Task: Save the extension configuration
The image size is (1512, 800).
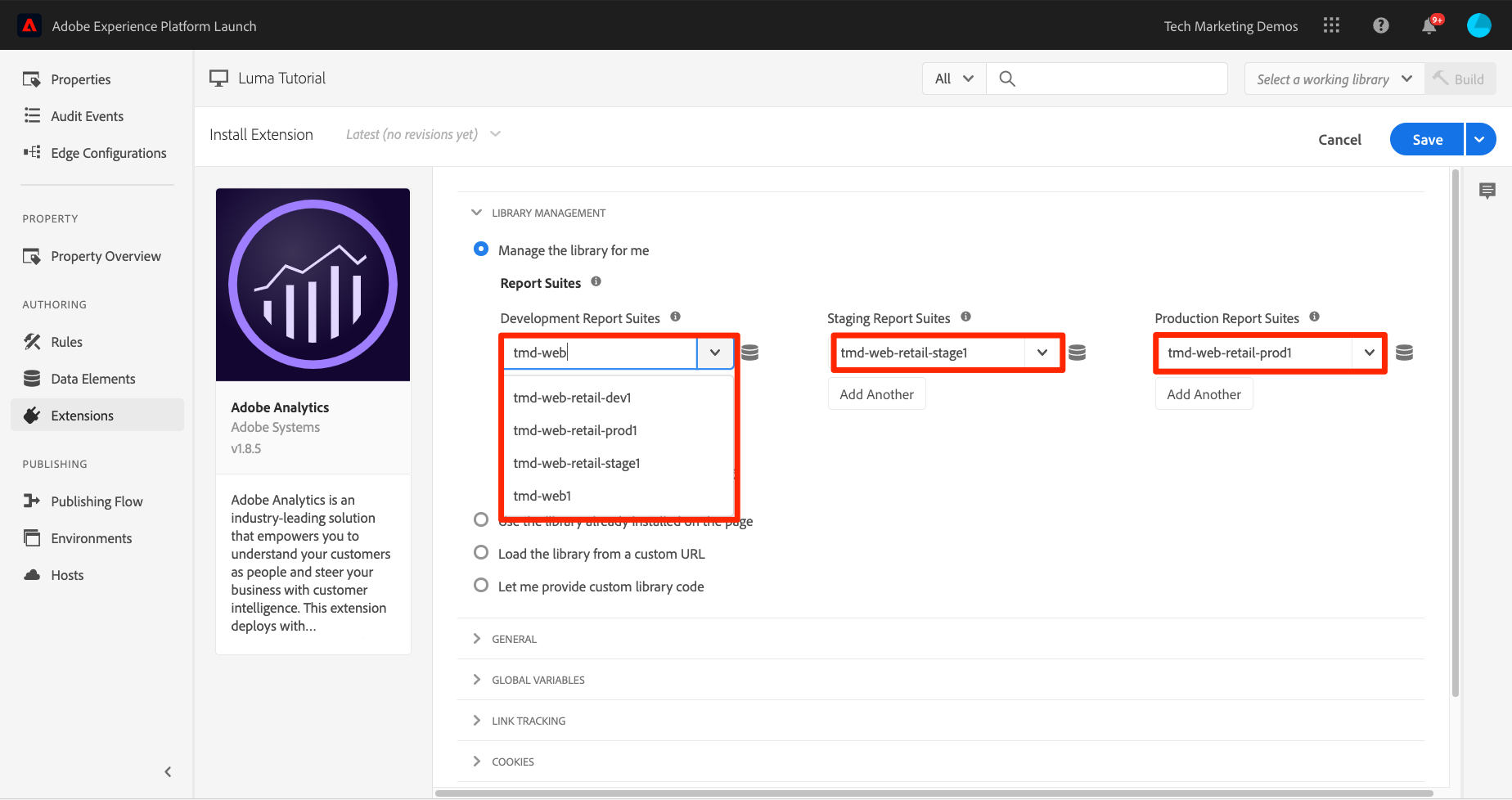Action: pos(1426,139)
